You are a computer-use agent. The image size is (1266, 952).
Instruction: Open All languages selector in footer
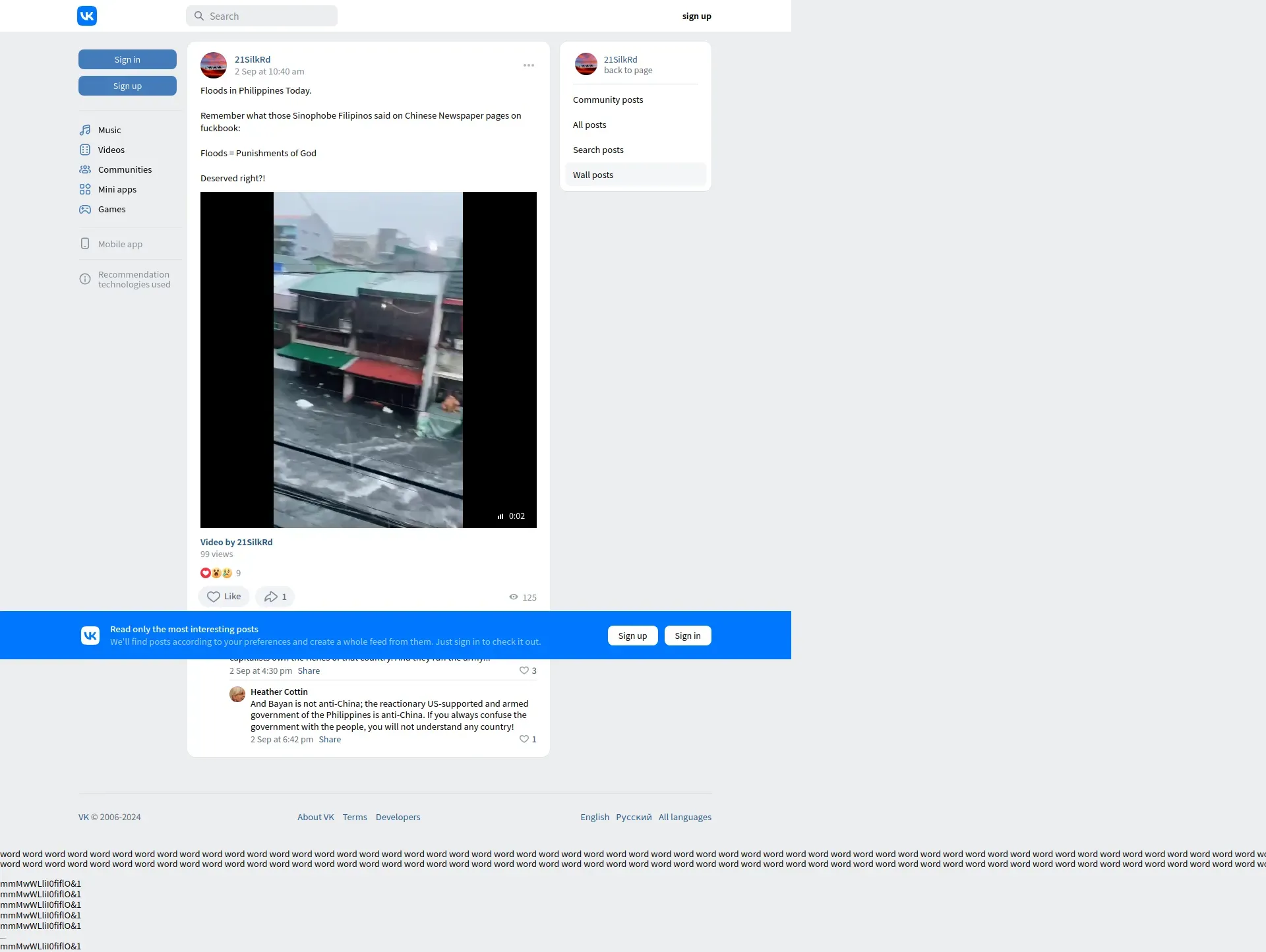684,817
